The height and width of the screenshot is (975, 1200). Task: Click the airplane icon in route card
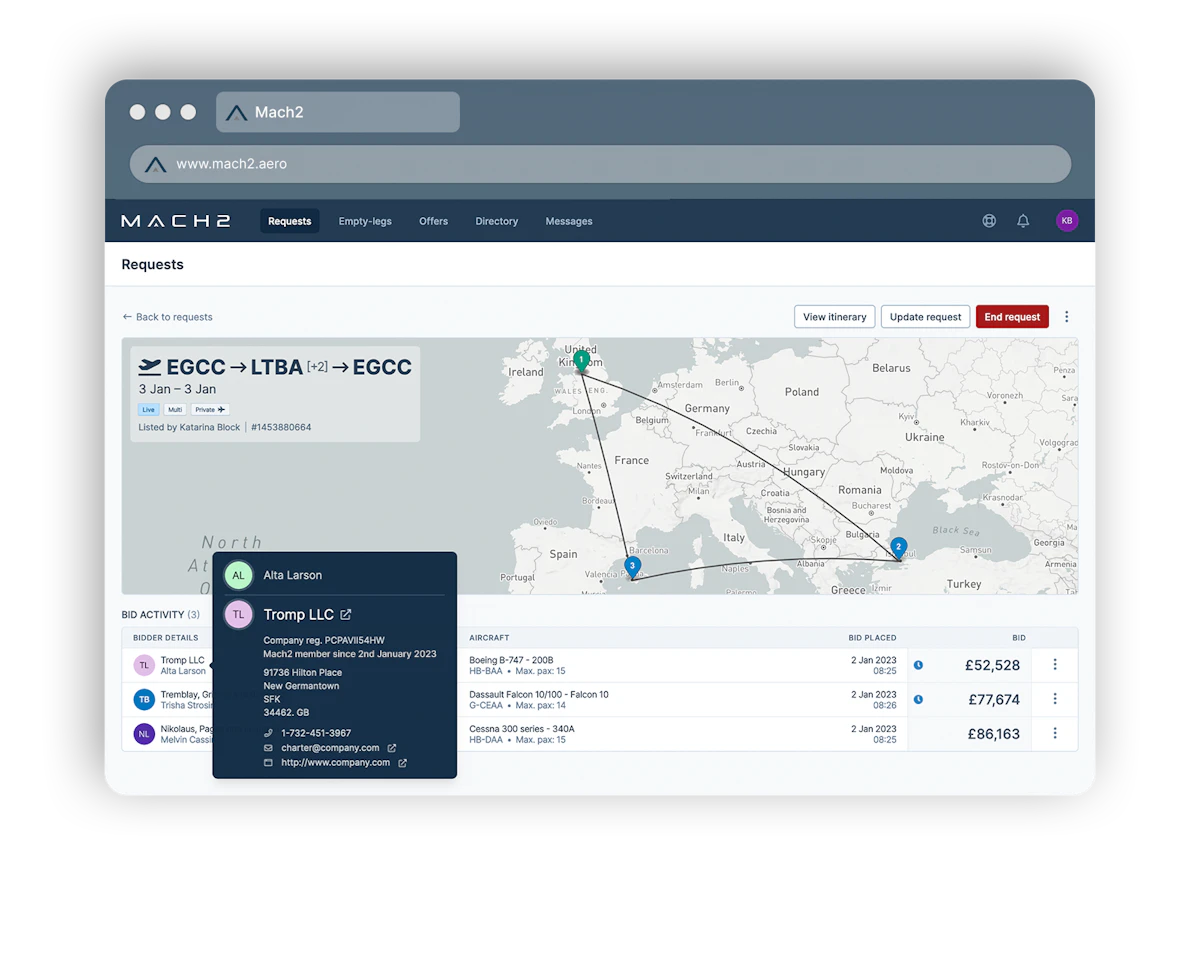tap(150, 367)
